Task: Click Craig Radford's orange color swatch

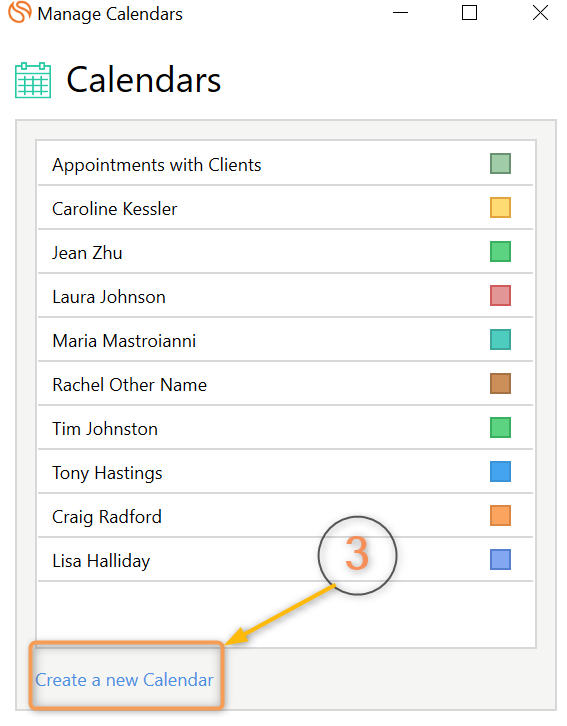Action: click(x=500, y=515)
